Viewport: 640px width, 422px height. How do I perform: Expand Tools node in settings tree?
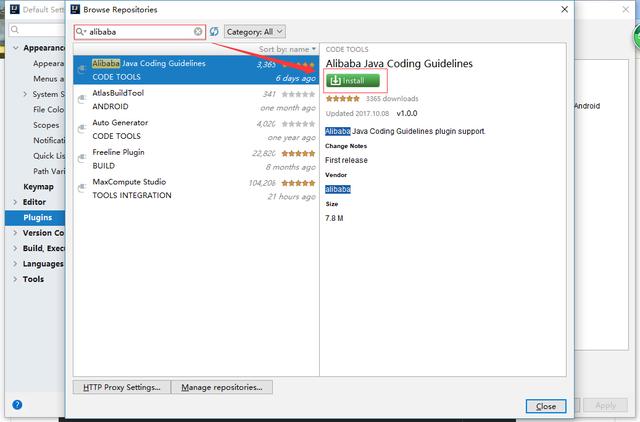15,279
